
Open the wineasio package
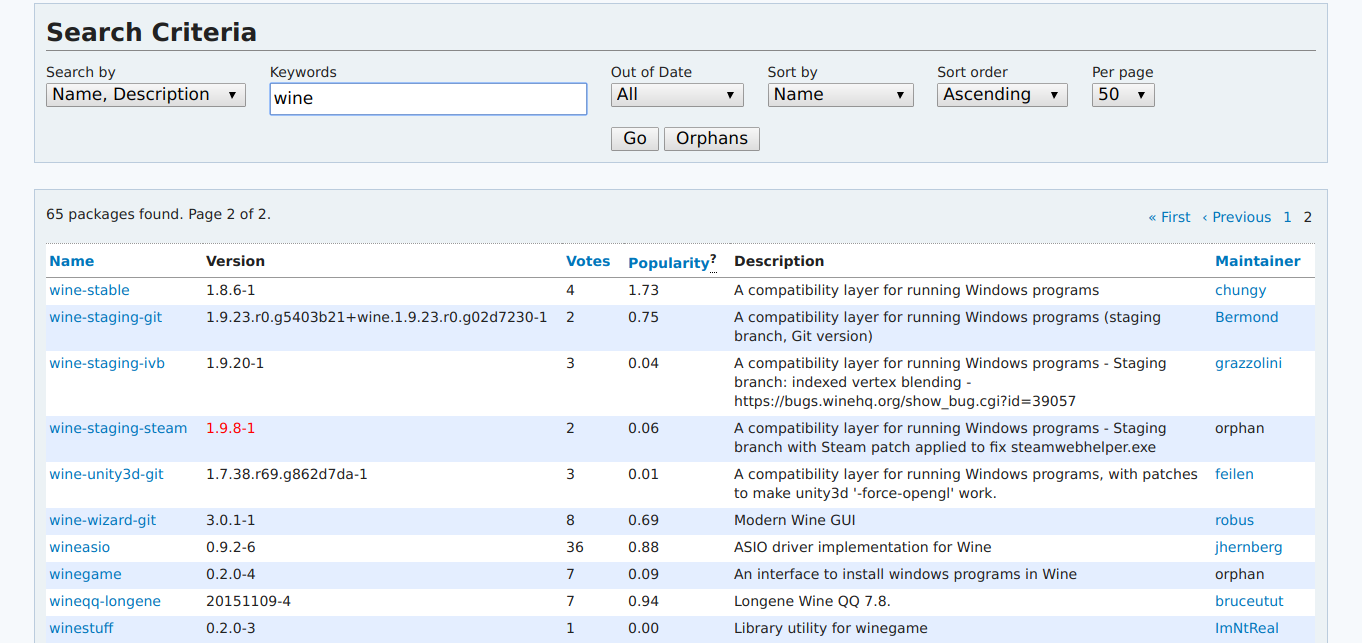80,547
